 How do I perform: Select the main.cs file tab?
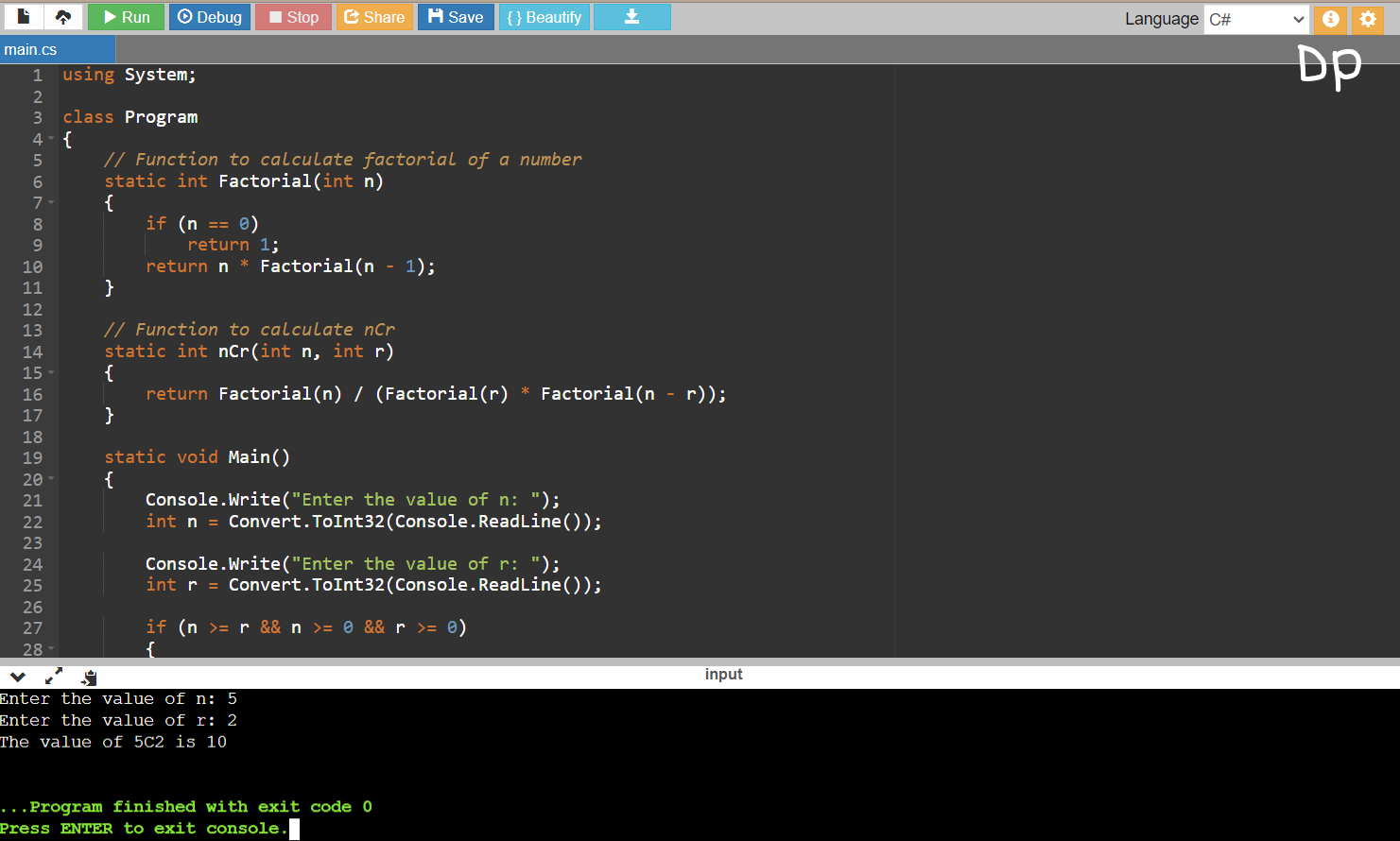click(x=31, y=49)
